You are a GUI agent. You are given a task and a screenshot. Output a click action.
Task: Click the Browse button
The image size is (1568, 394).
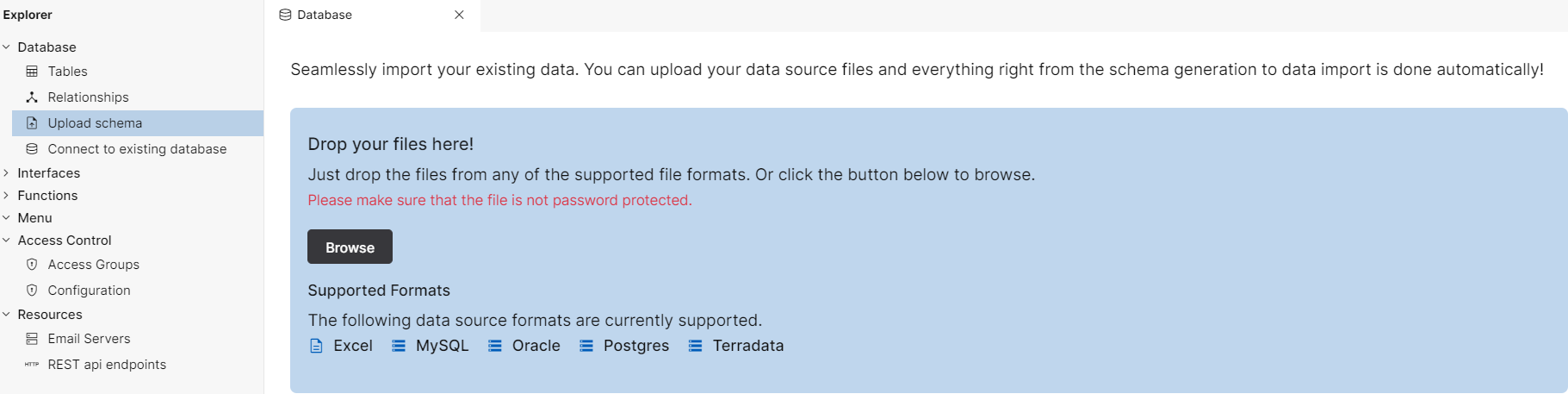[350, 247]
